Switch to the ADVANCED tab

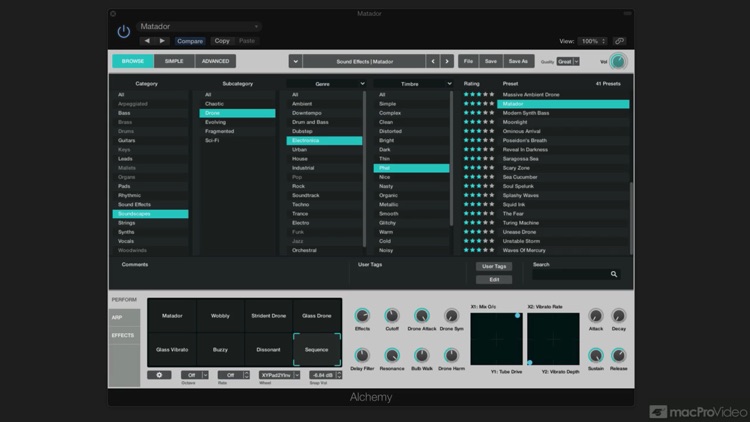[x=215, y=61]
